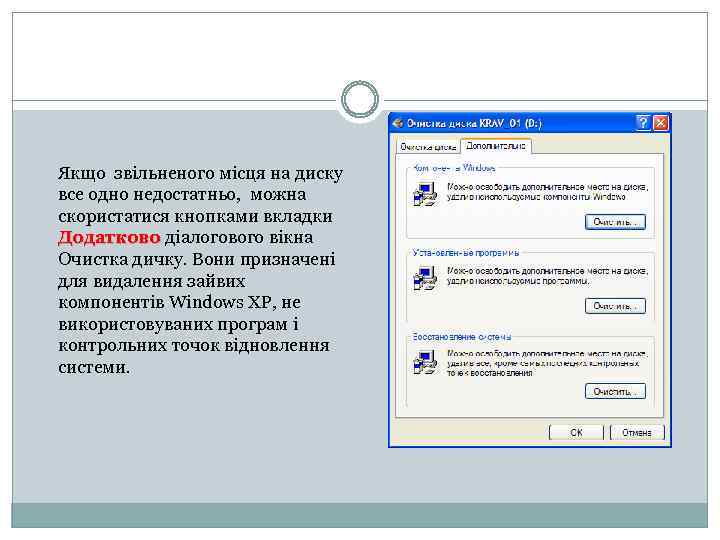Click the Восстановление системы group label
Image resolution: width=720 pixels, height=540 pixels.
point(461,337)
